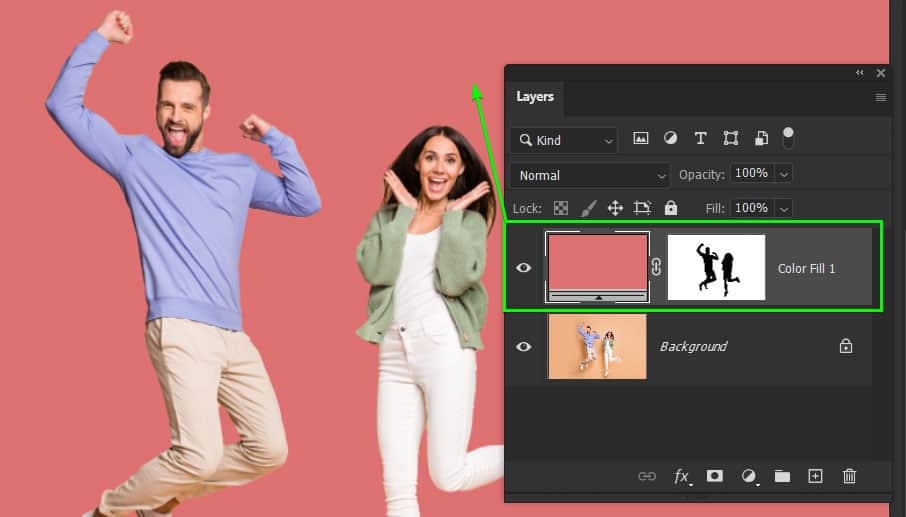Viewport: 906px width, 517px height.
Task: Click the Lock all button
Action: tap(670, 208)
